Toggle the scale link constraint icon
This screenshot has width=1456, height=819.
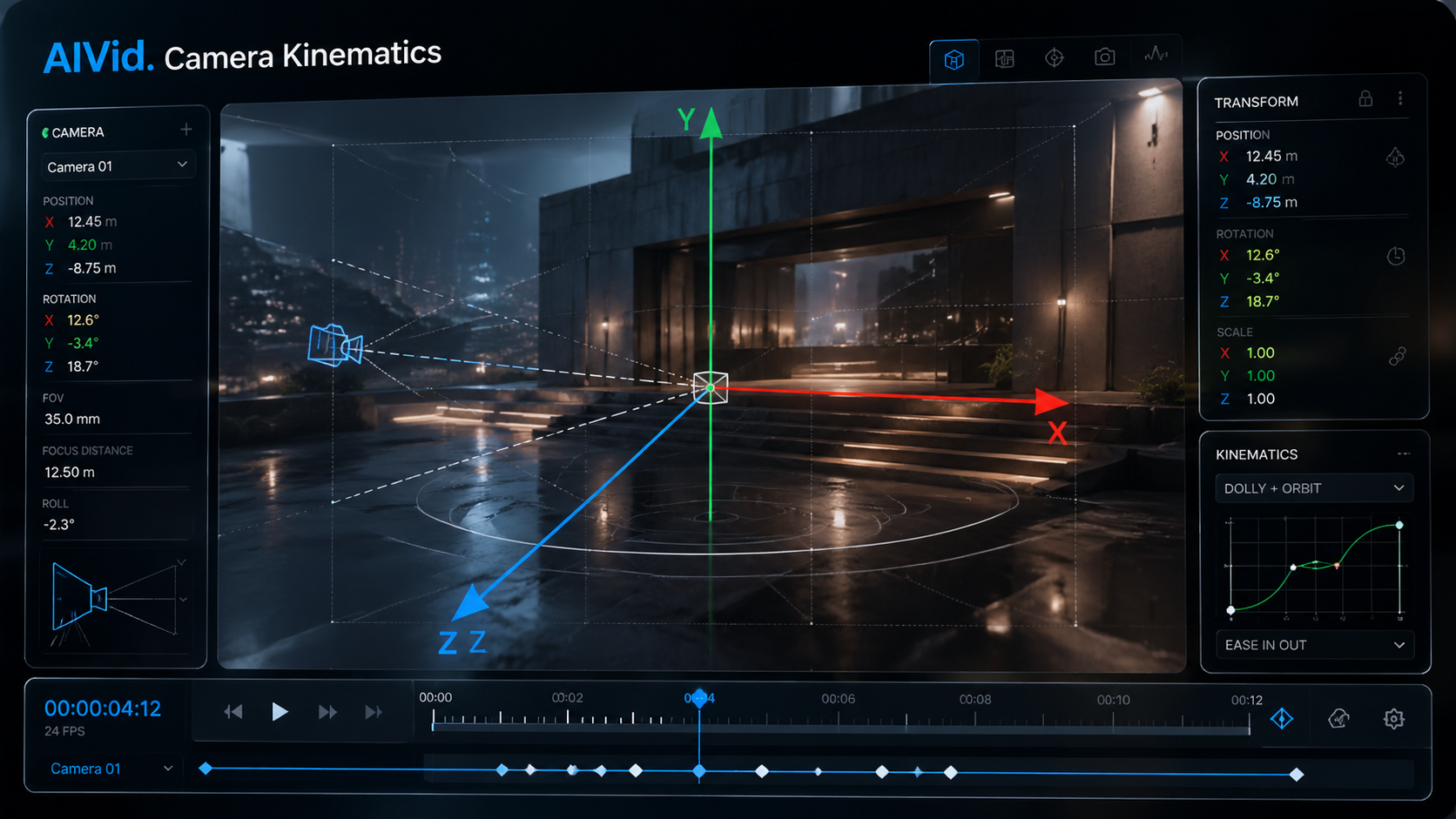point(1397,356)
